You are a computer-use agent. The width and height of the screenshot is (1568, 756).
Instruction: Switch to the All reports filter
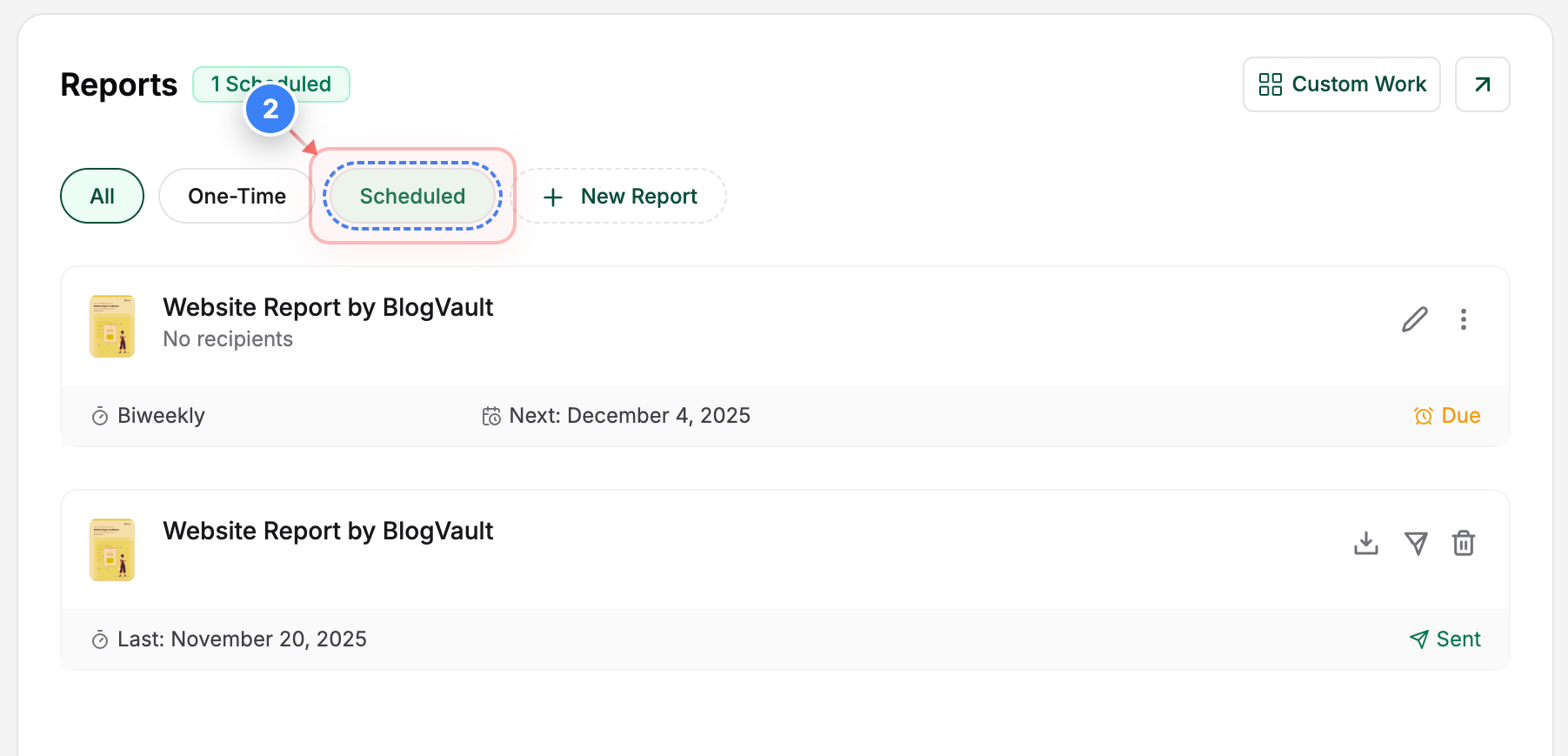pos(102,196)
